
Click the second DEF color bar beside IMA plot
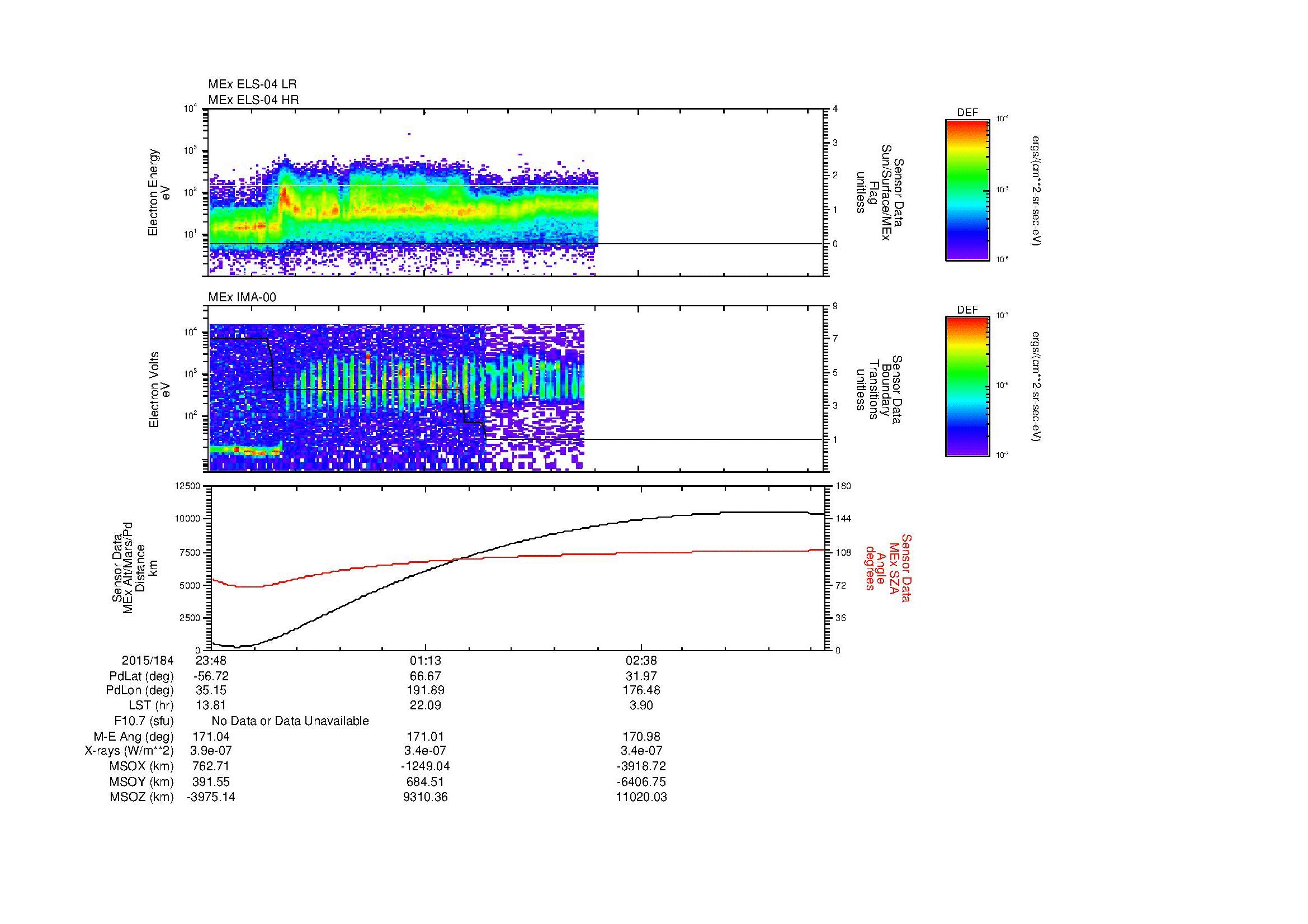pyautogui.click(x=967, y=387)
